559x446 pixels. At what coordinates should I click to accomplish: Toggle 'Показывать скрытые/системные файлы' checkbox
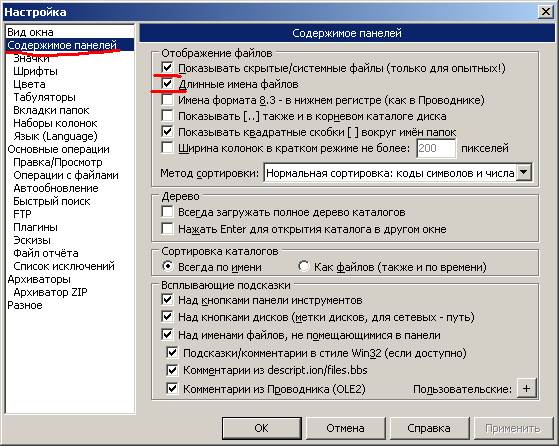pos(167,67)
